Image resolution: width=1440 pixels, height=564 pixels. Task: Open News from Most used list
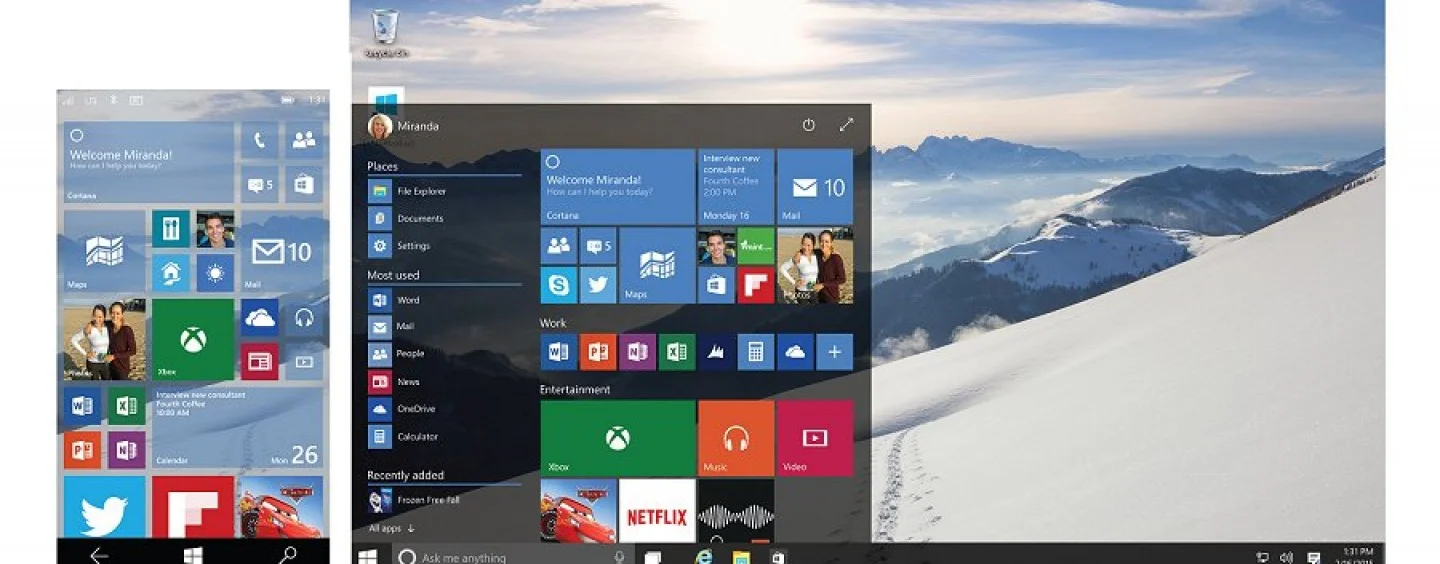coord(395,382)
